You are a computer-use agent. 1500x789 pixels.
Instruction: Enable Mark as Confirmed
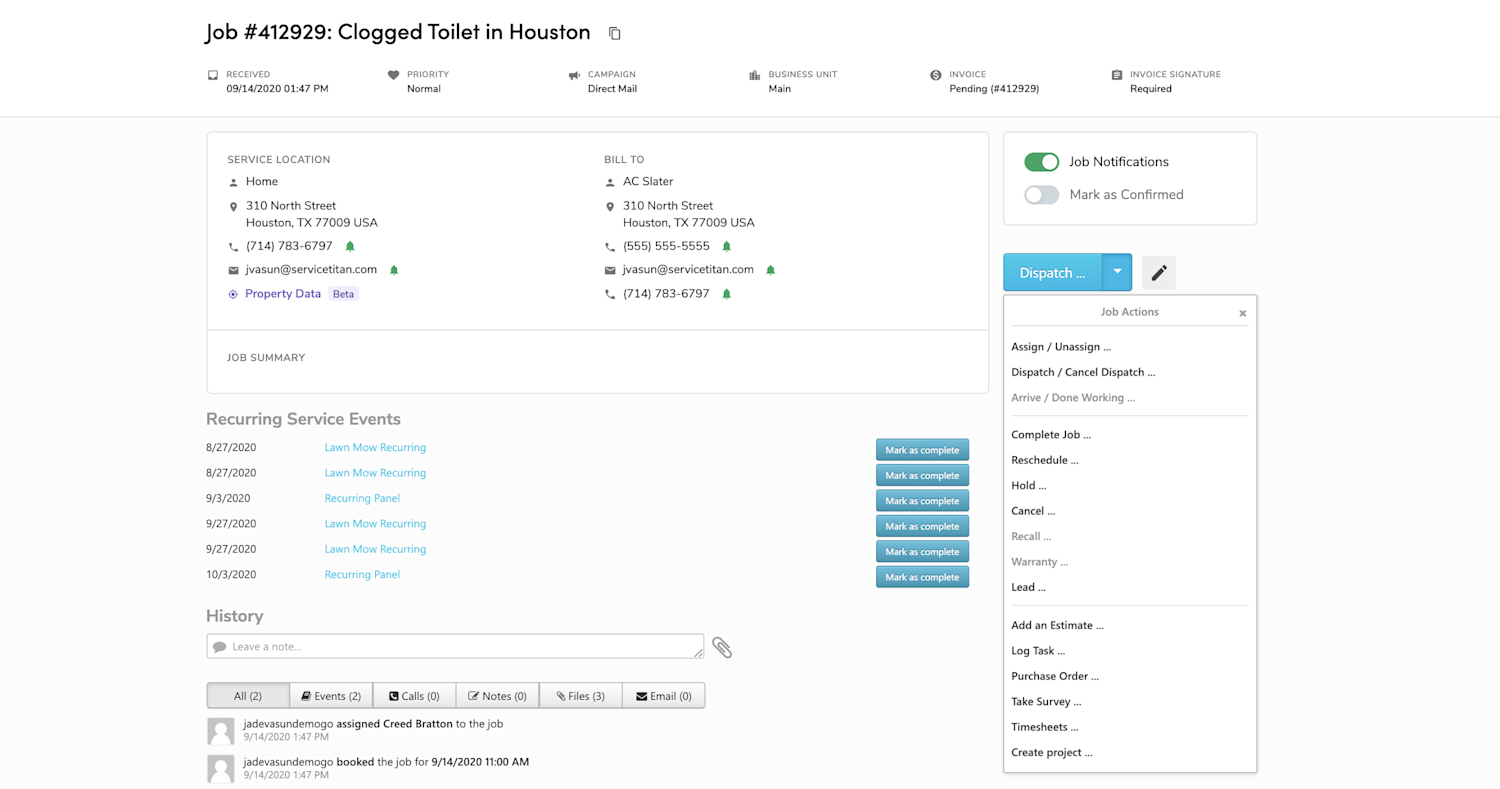1041,194
